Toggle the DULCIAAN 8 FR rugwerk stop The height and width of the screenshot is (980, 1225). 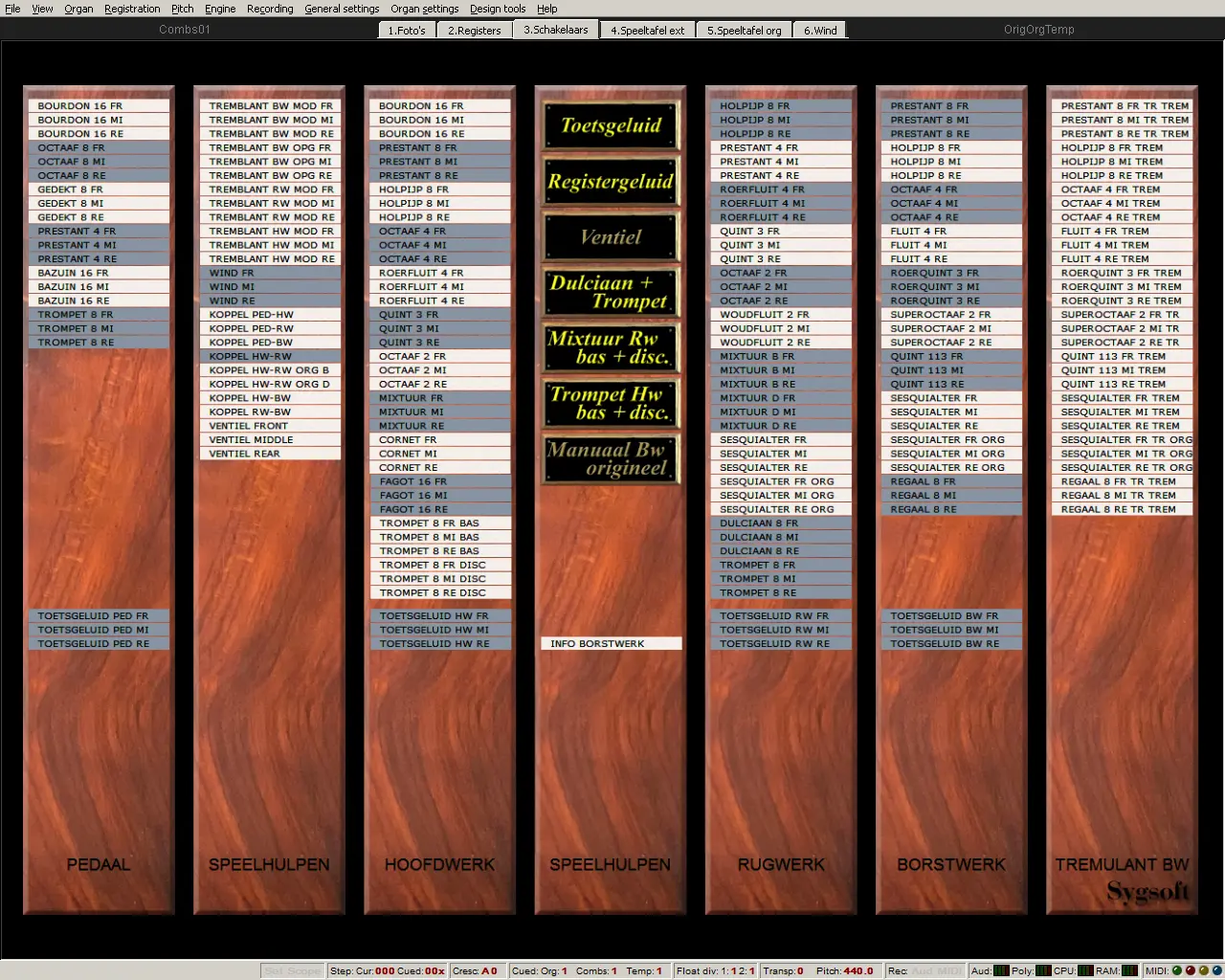779,523
